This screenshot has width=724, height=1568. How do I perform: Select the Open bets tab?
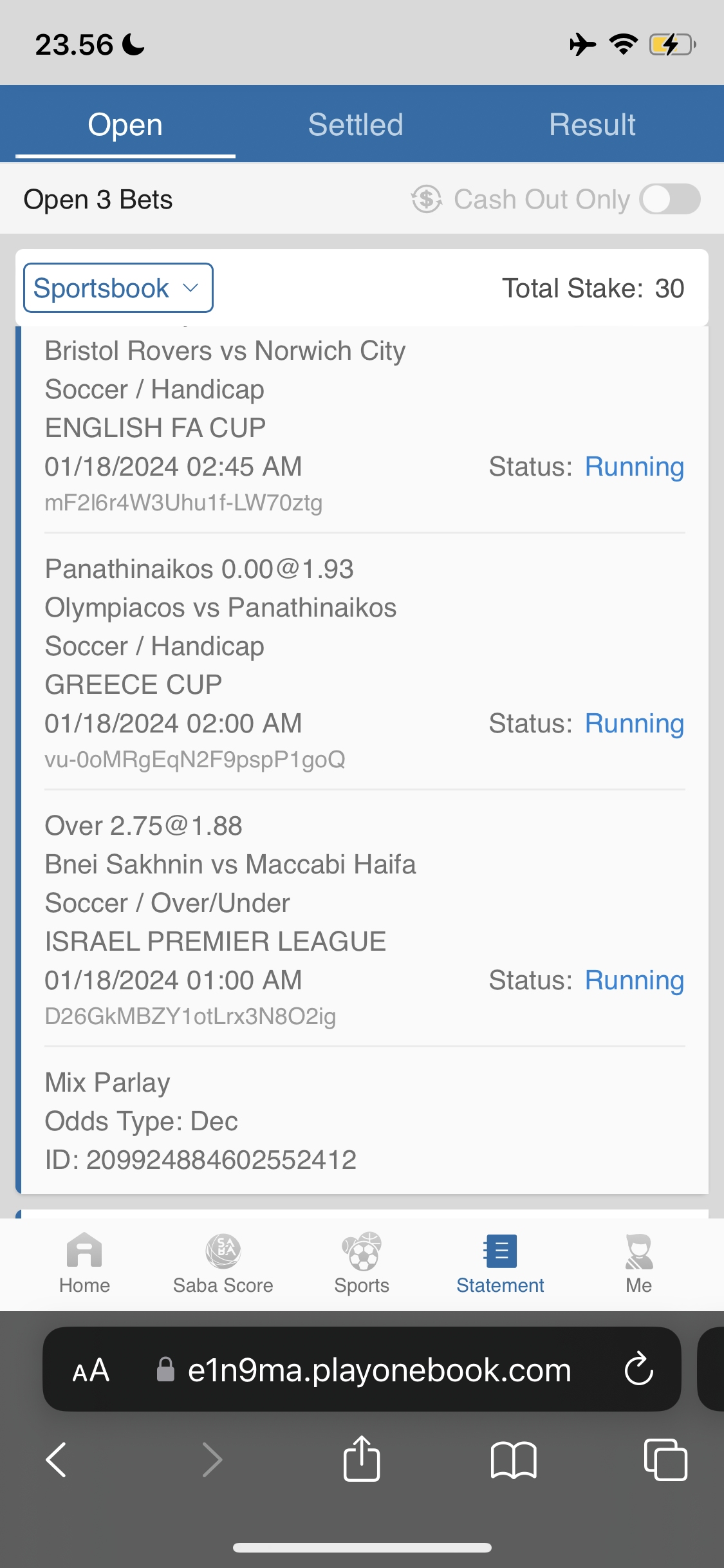point(125,124)
